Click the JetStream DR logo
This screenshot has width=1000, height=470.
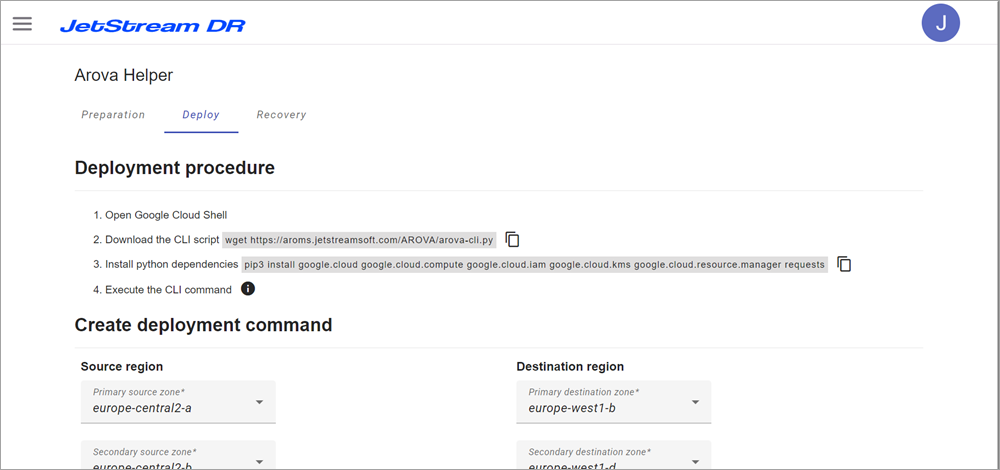[x=152, y=25]
